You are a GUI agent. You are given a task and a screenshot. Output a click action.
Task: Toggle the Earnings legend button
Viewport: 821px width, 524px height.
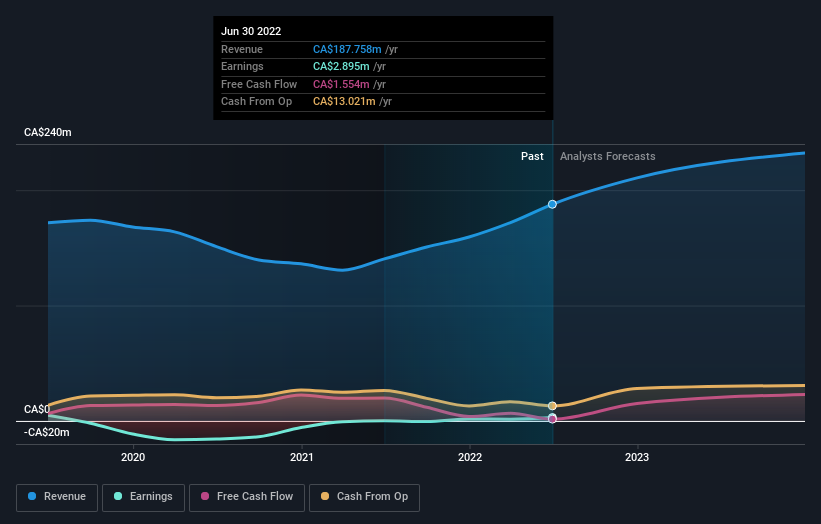143,497
